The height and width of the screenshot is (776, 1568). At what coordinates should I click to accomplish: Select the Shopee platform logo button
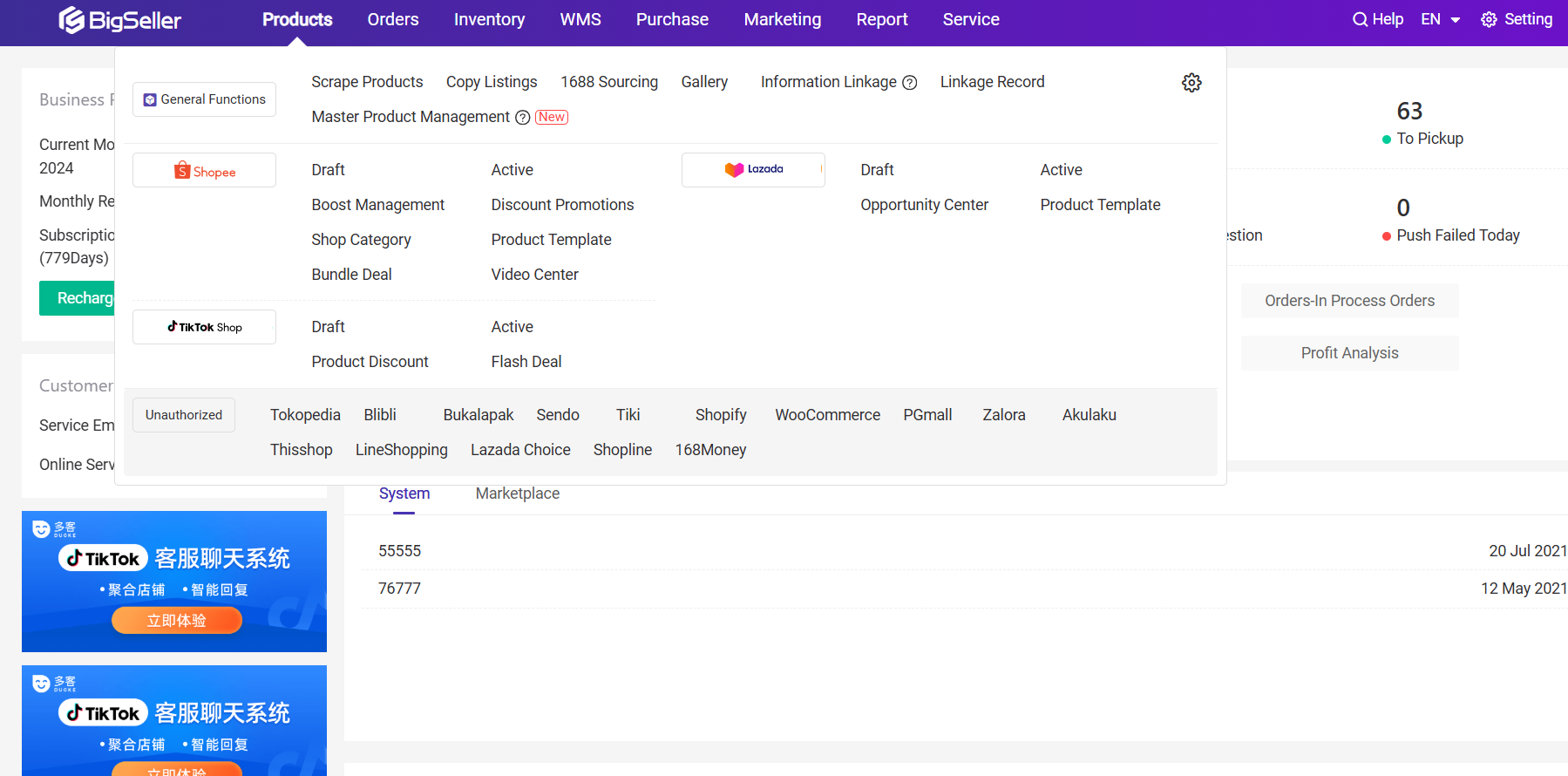pos(204,171)
